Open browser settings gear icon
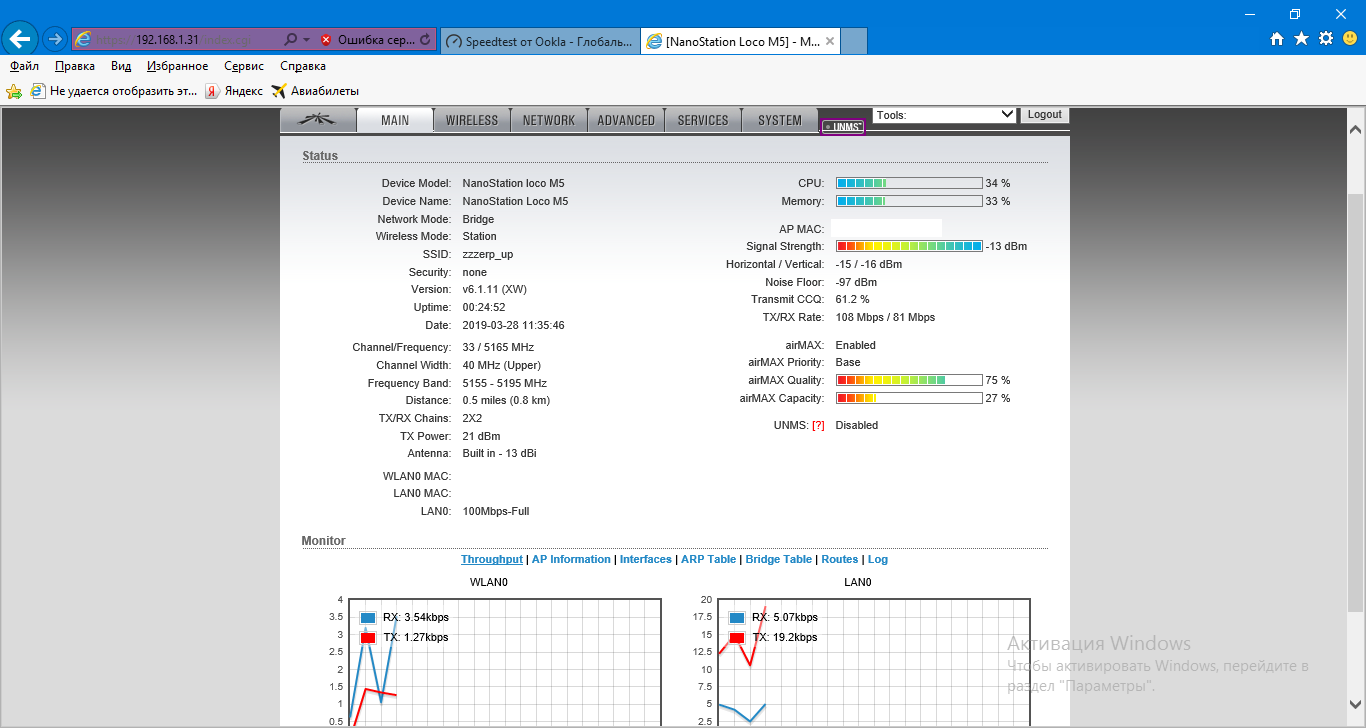This screenshot has width=1366, height=728. point(1326,39)
